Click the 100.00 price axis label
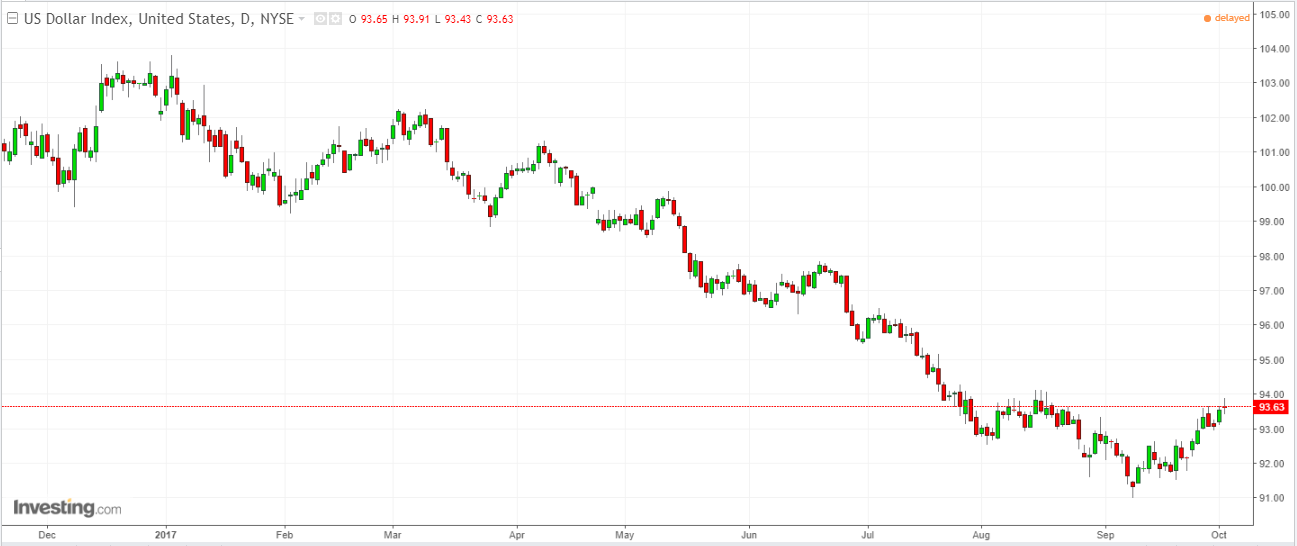Image resolution: width=1297 pixels, height=546 pixels. [1273, 187]
